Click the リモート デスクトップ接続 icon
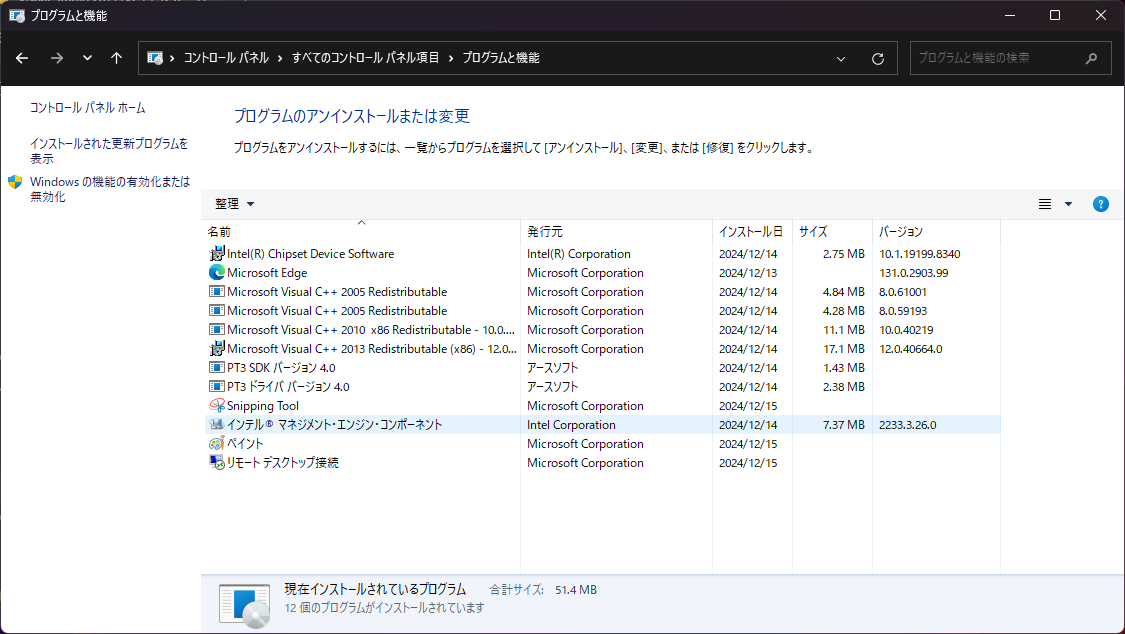The width and height of the screenshot is (1125, 634). [217, 463]
